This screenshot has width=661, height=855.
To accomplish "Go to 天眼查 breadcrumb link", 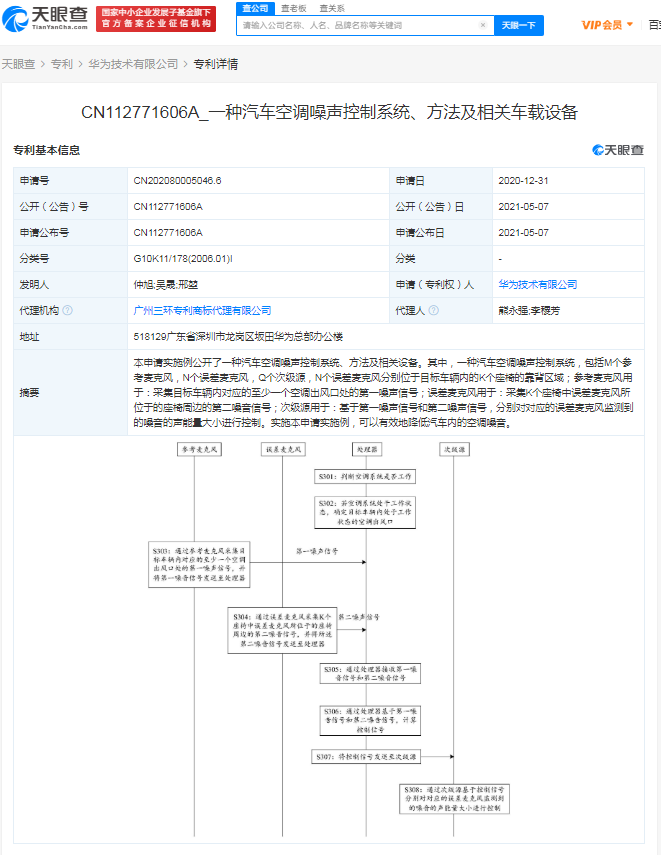I will click(x=18, y=64).
